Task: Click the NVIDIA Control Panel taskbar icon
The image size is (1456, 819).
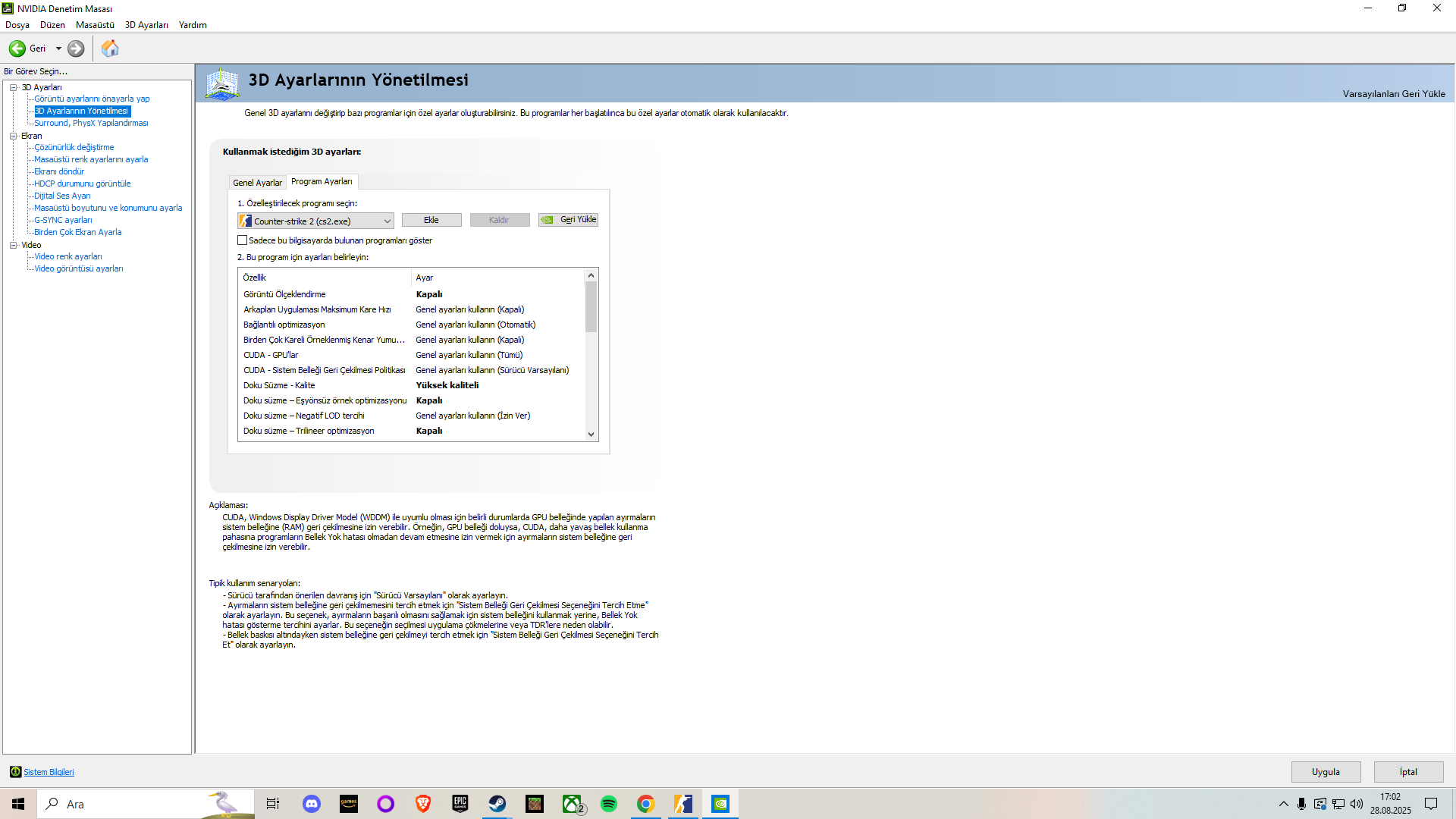Action: [x=720, y=804]
